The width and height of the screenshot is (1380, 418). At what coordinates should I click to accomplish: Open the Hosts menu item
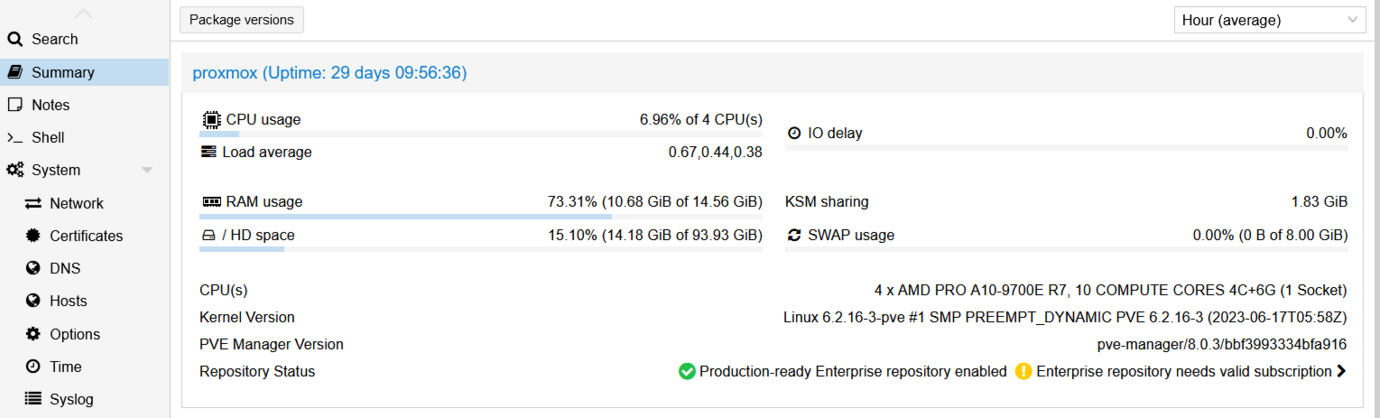(x=68, y=301)
